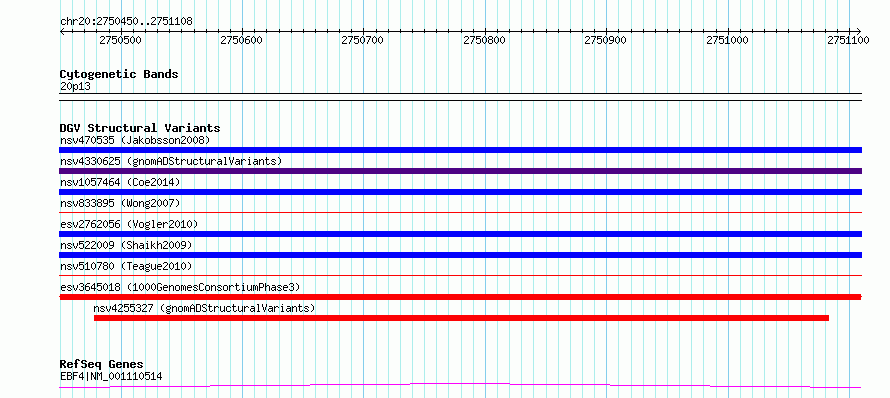Click the 2751000 ruler tick label
The image size is (890, 398).
pos(728,40)
